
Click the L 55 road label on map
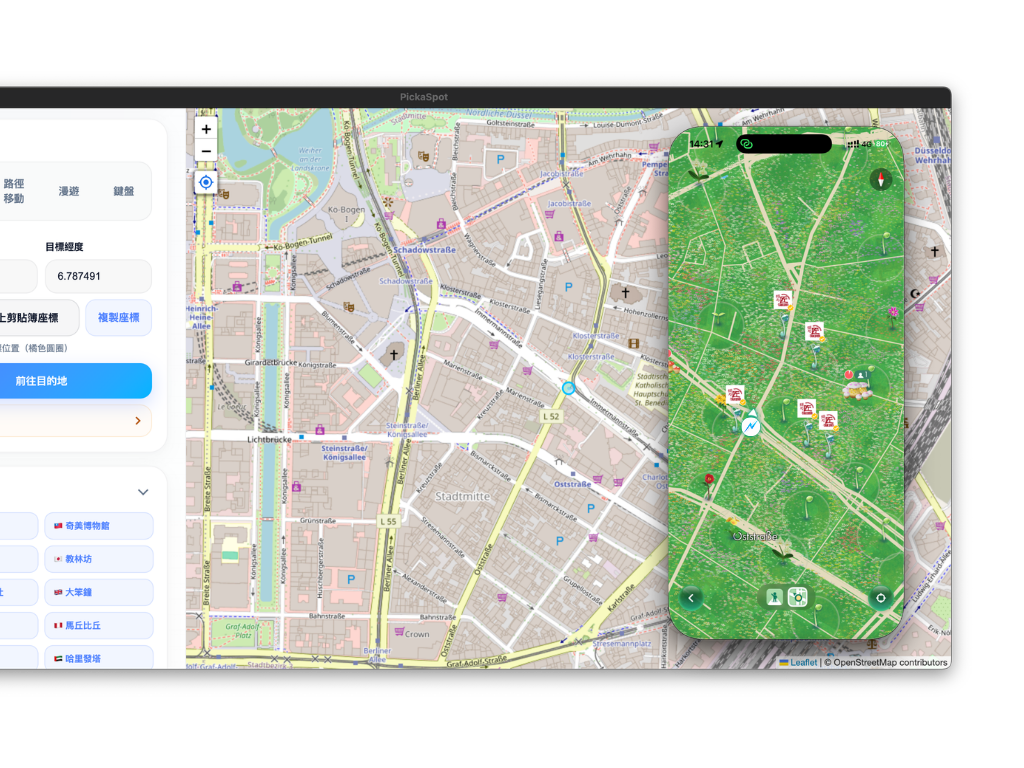click(388, 521)
